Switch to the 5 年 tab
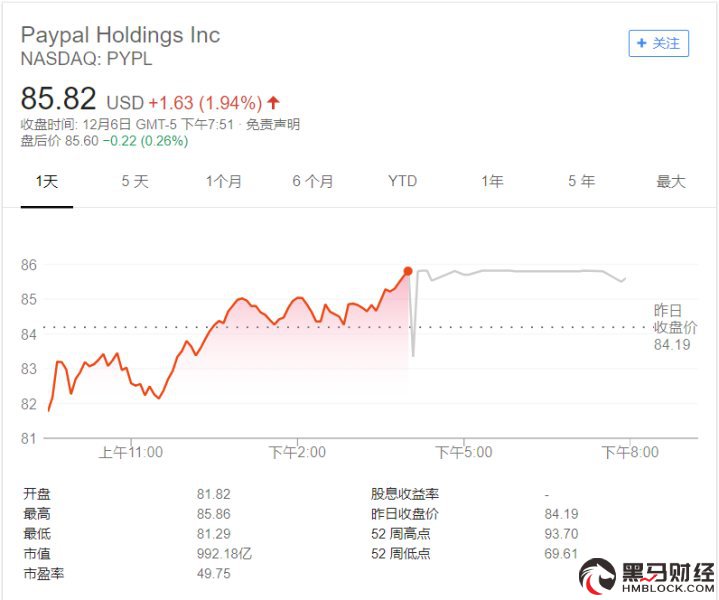This screenshot has width=719, height=600. coord(581,181)
